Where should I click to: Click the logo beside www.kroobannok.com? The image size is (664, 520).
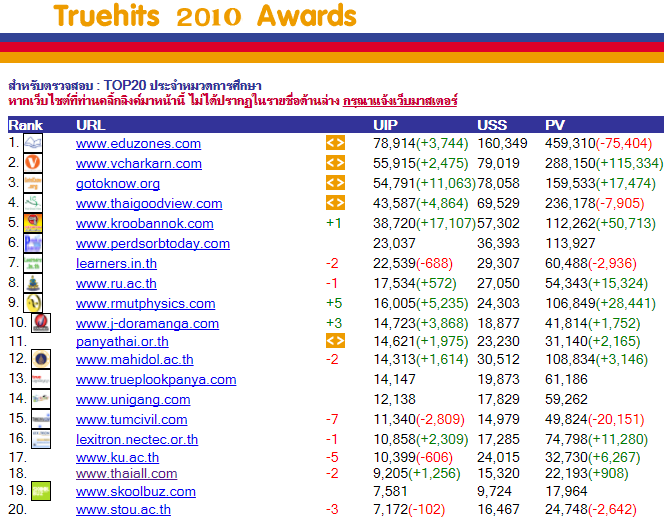coord(33,223)
